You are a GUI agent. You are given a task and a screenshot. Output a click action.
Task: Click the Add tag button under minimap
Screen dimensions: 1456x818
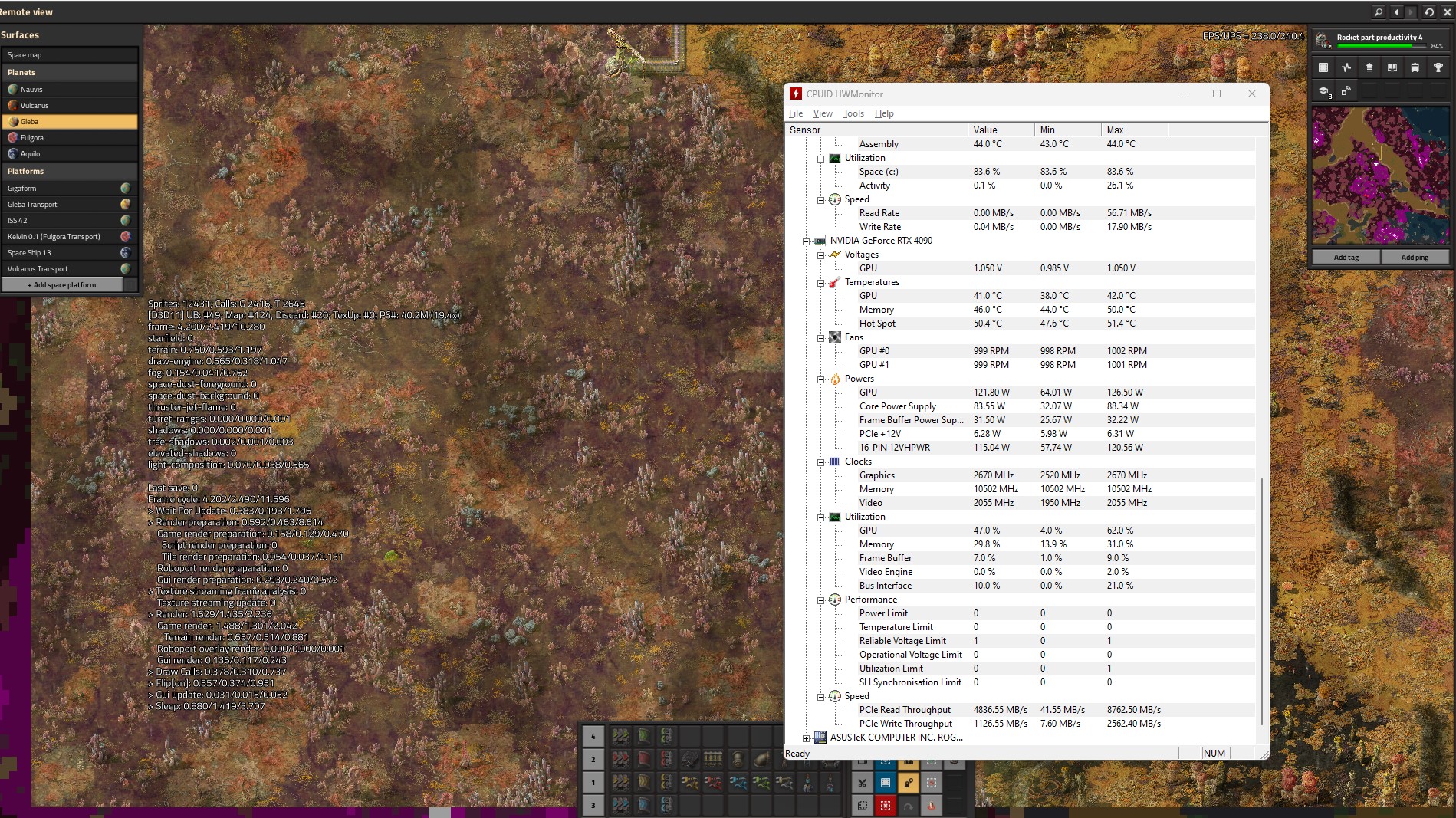click(x=1346, y=257)
